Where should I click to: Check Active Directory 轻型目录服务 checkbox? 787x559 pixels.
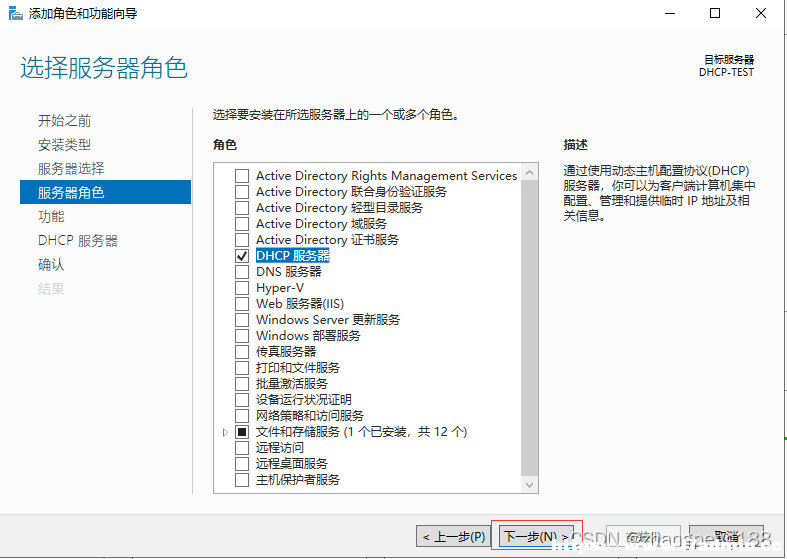tap(242, 208)
